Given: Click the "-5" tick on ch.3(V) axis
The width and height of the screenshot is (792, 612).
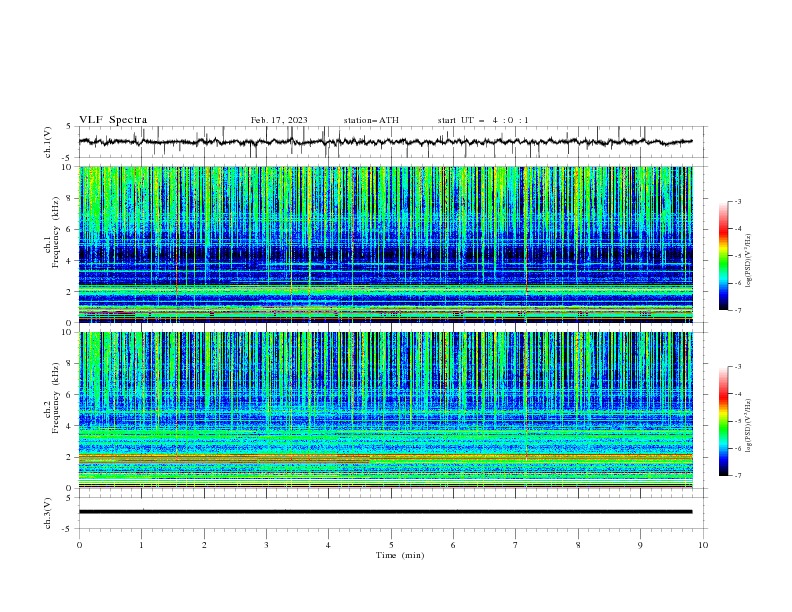Looking at the screenshot, I should (68, 529).
